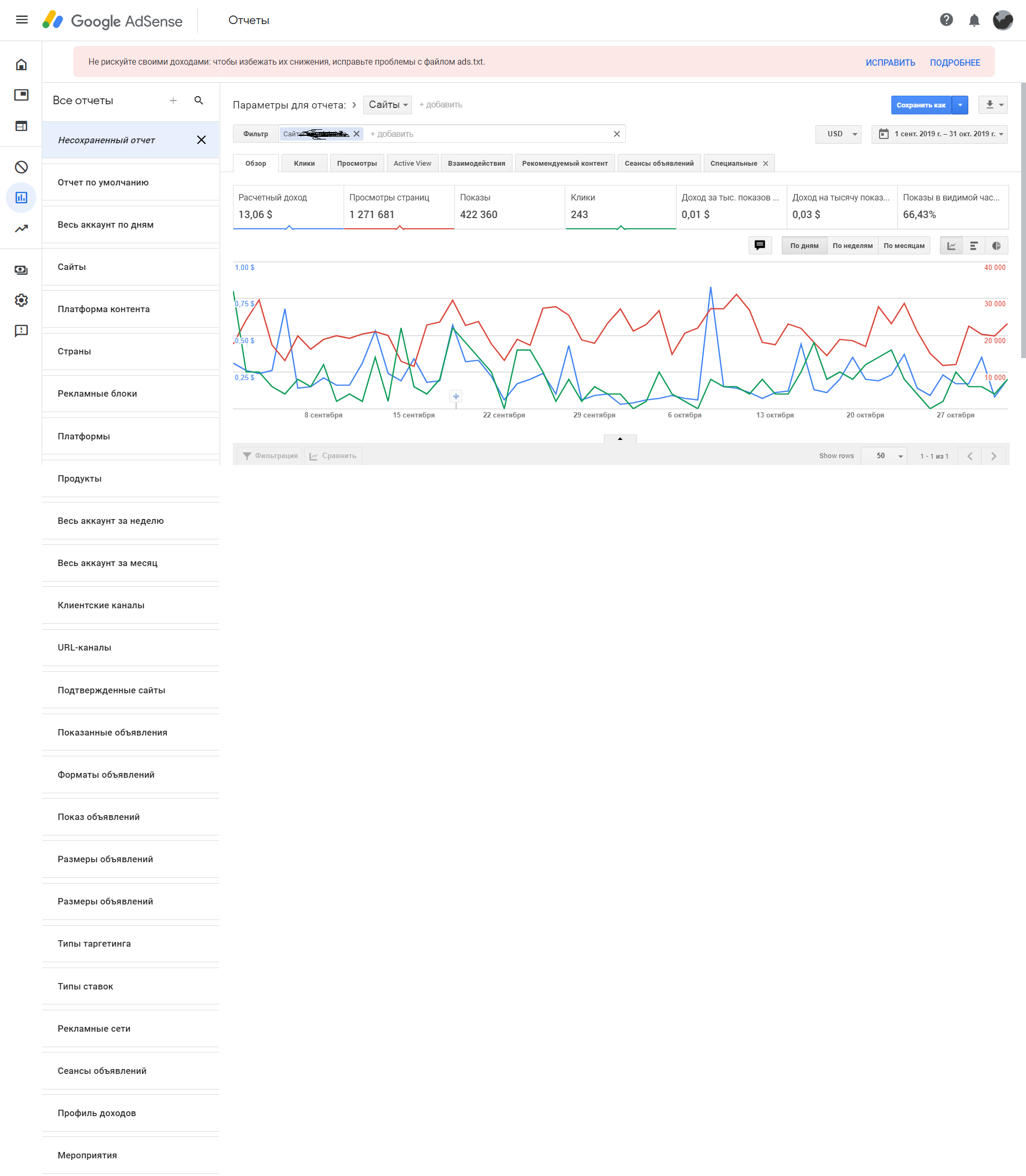Open chart annotations comment icon

click(x=759, y=245)
